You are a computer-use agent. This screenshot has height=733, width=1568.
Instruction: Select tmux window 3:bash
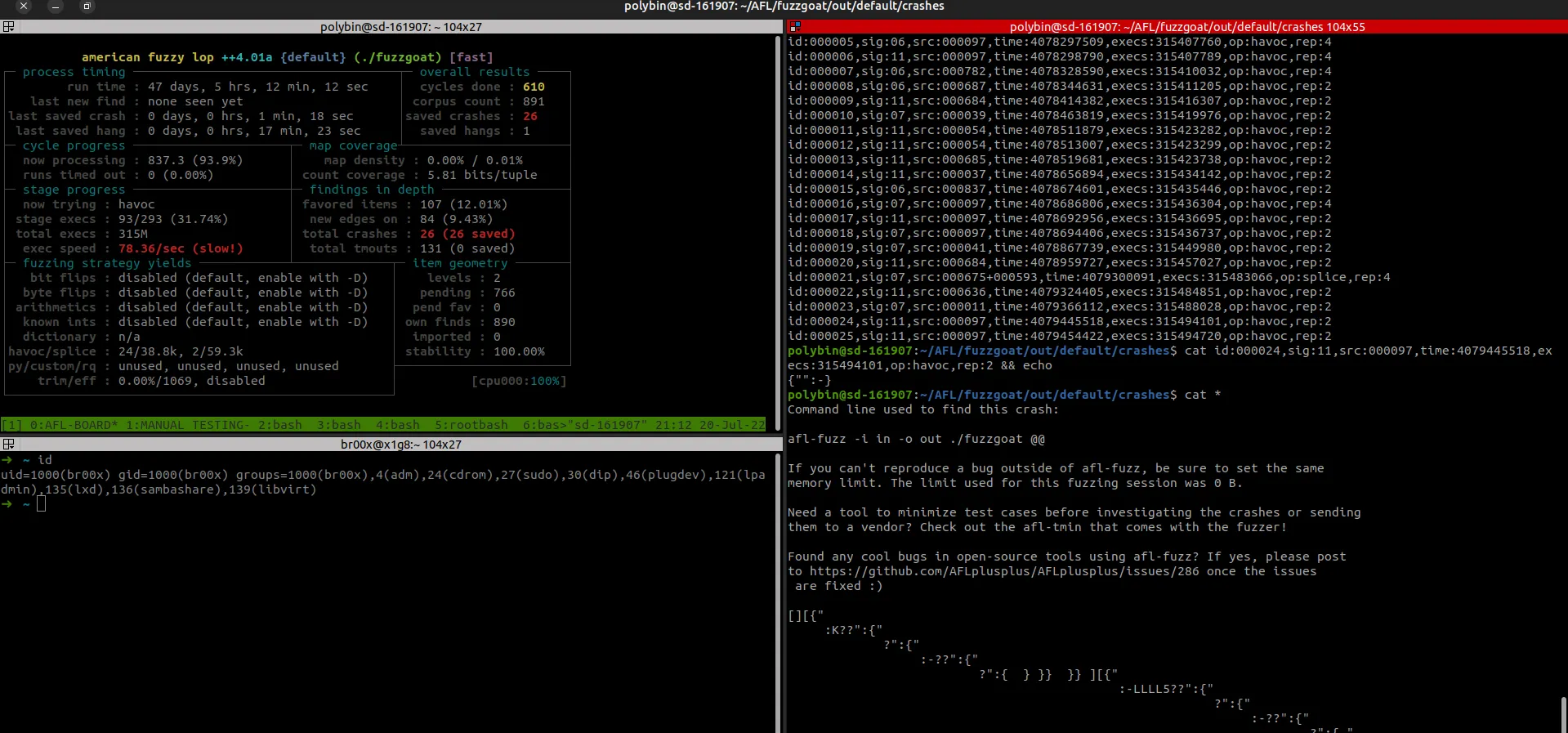point(339,425)
